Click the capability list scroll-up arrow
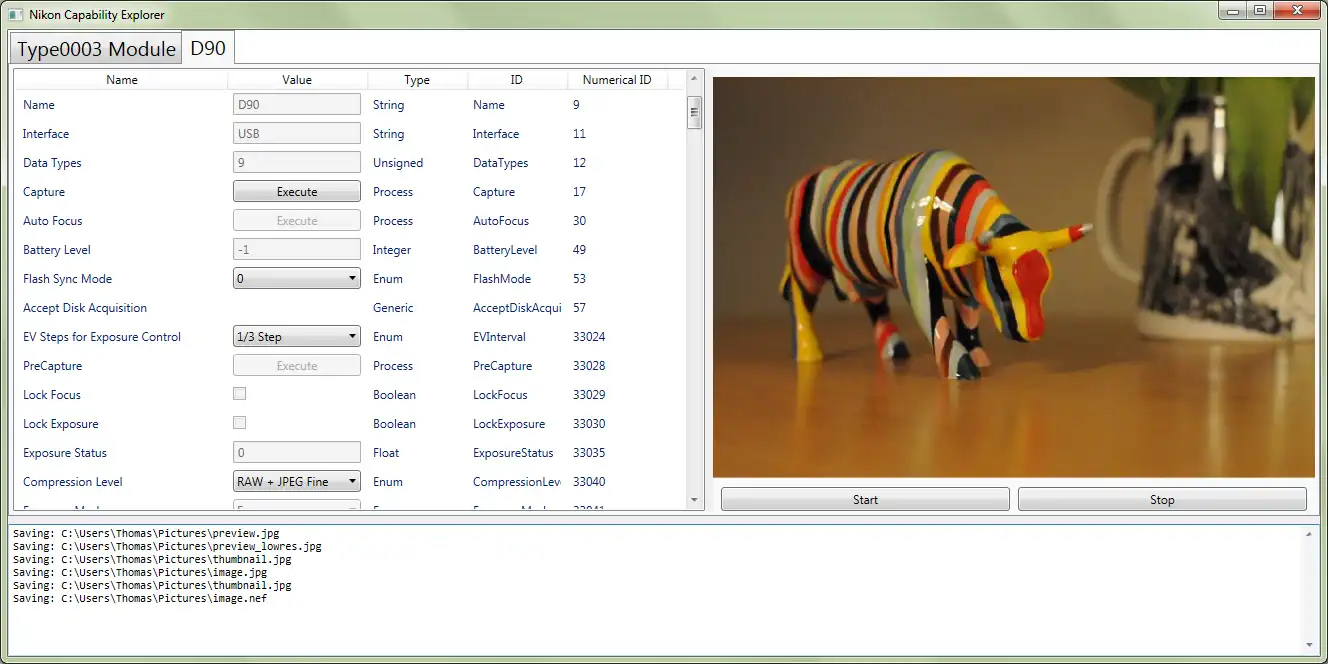The width and height of the screenshot is (1328, 664). tap(695, 80)
